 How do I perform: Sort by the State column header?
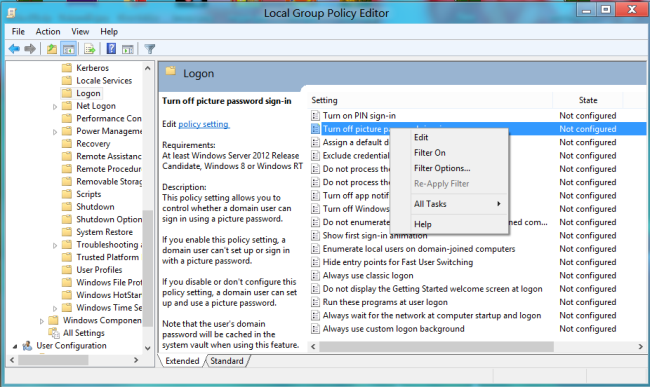(x=588, y=100)
